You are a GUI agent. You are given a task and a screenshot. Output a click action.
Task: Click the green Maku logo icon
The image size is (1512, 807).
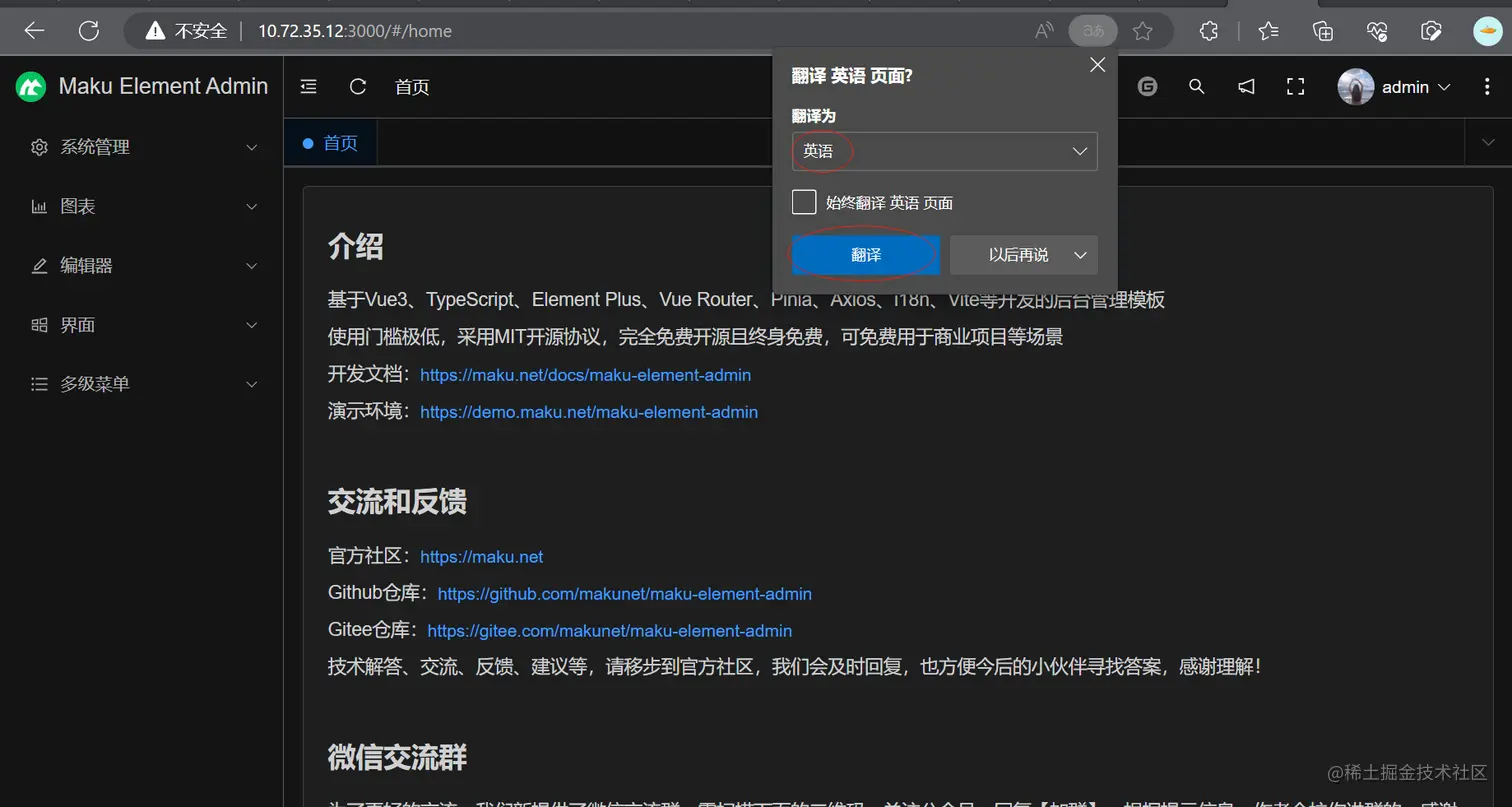pyautogui.click(x=31, y=87)
